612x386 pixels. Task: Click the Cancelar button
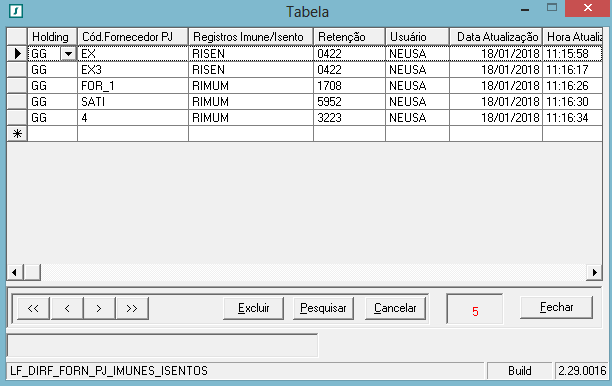pos(395,308)
